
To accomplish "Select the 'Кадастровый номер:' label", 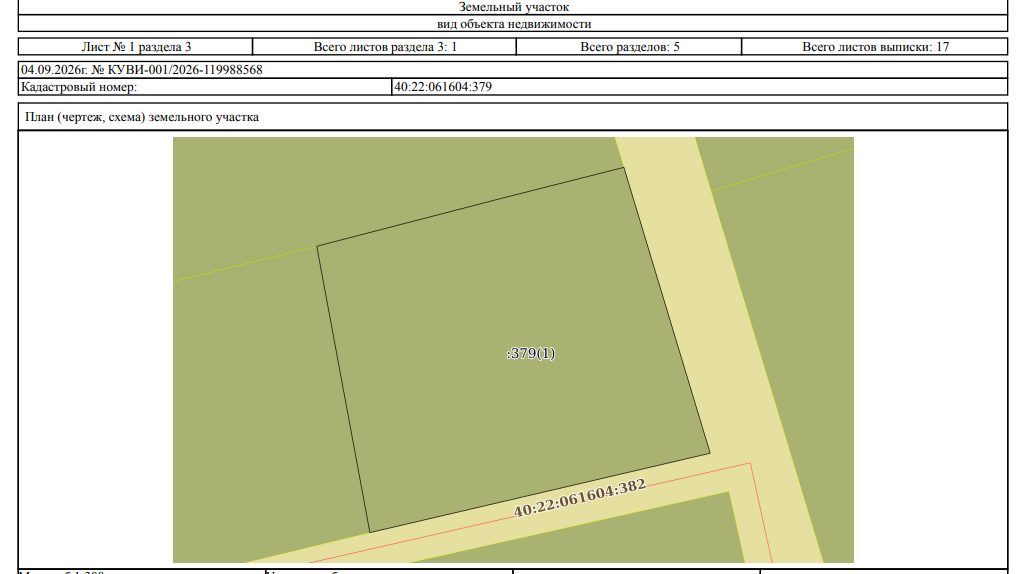I will 79,87.
